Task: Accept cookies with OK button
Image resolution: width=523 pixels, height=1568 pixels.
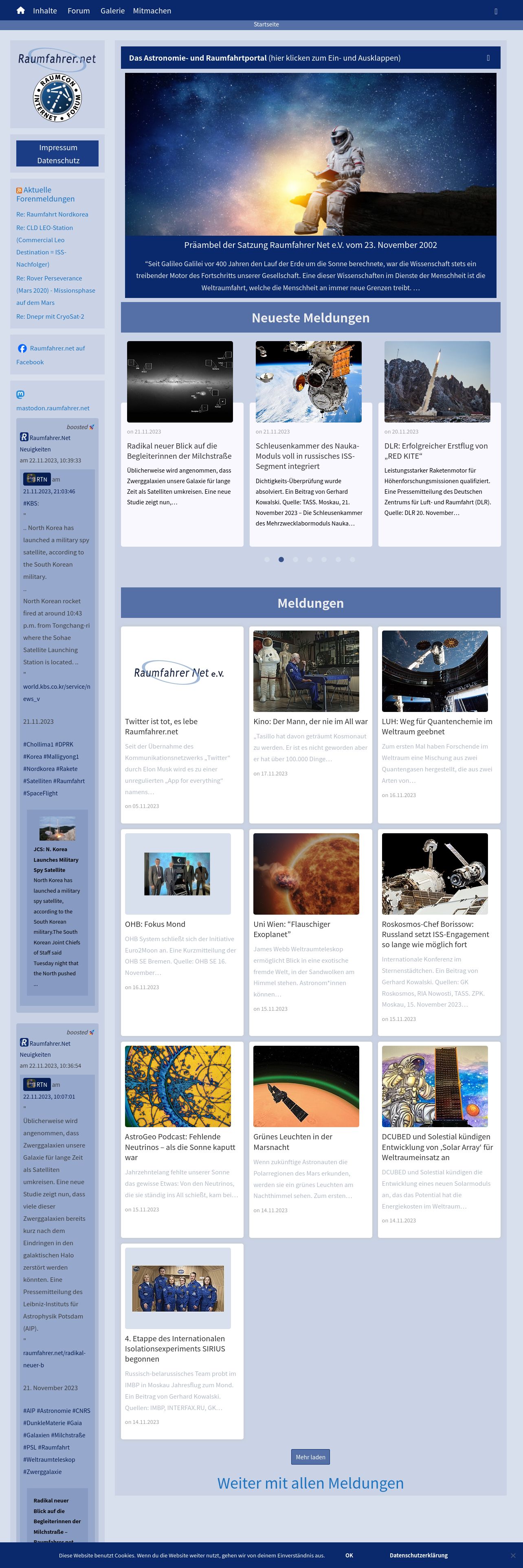Action: [349, 1555]
